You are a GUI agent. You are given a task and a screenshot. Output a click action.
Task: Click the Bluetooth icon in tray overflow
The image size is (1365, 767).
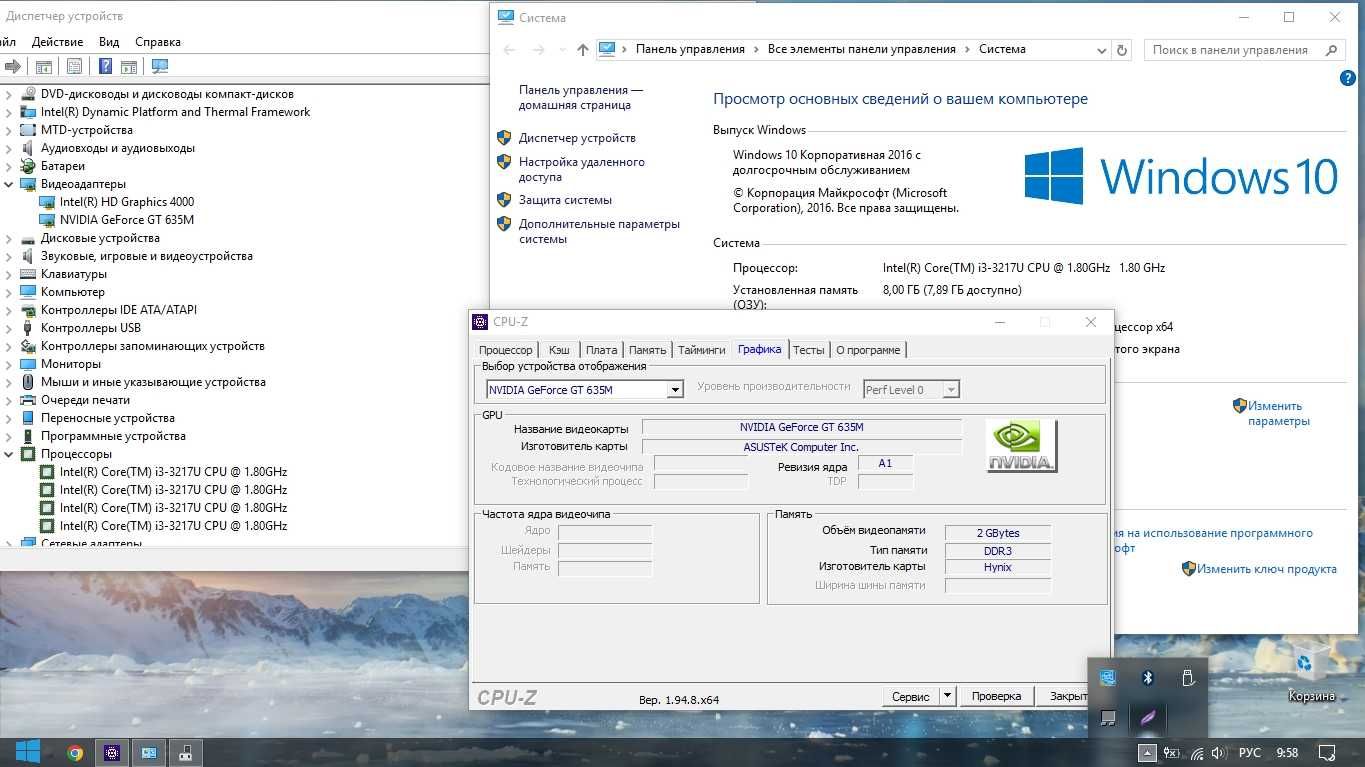(x=1148, y=677)
